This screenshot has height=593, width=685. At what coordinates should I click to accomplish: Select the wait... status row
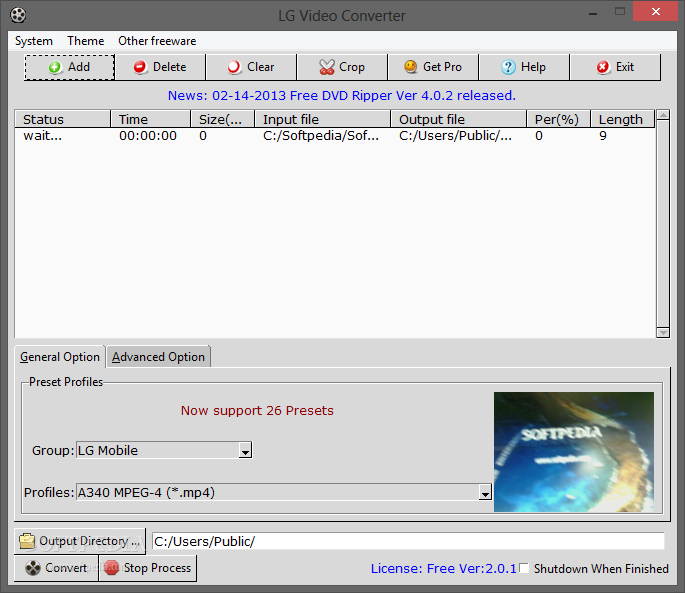coord(335,136)
